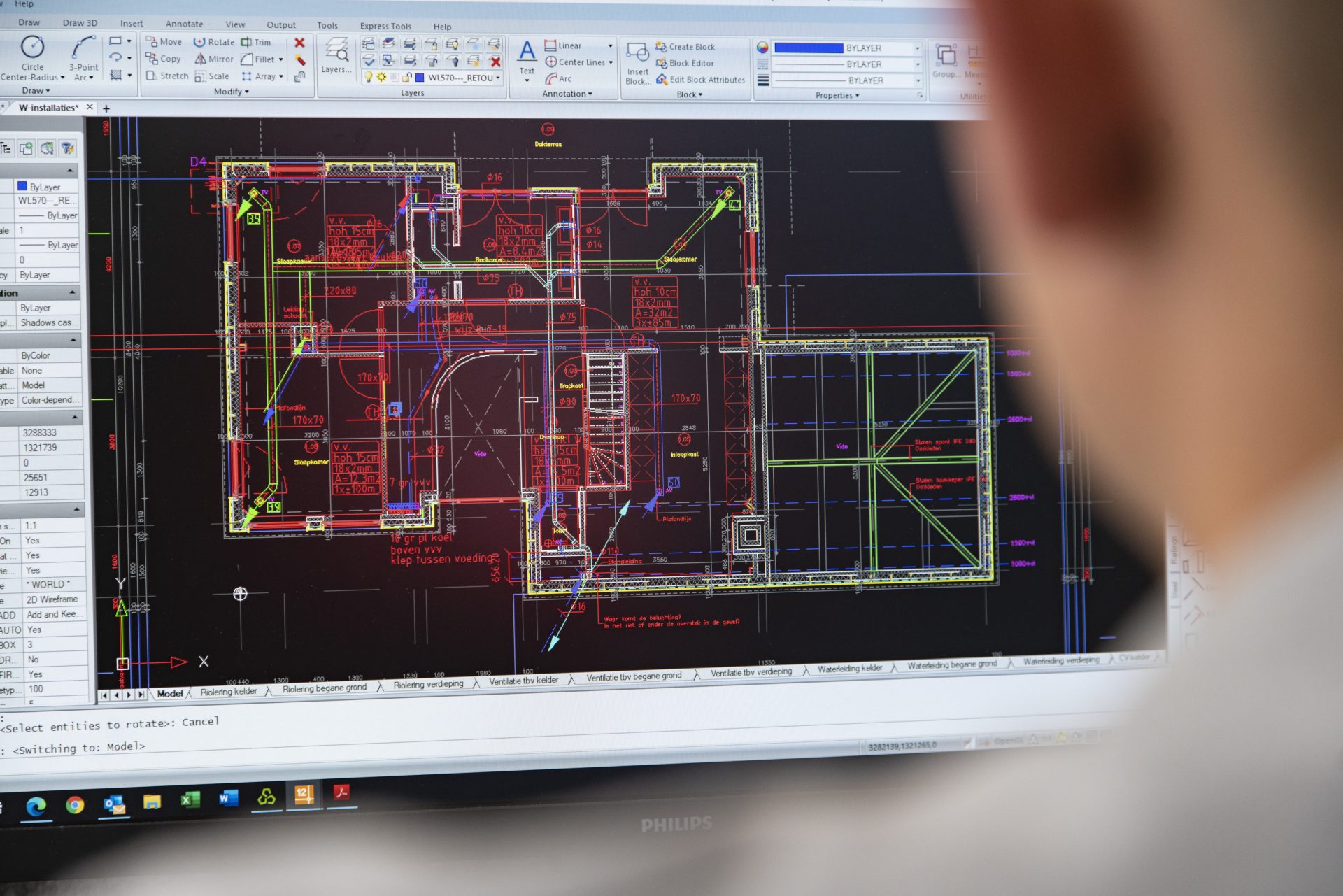The width and height of the screenshot is (1343, 896).
Task: Open the Draw 3D ribbon tab
Action: point(80,22)
